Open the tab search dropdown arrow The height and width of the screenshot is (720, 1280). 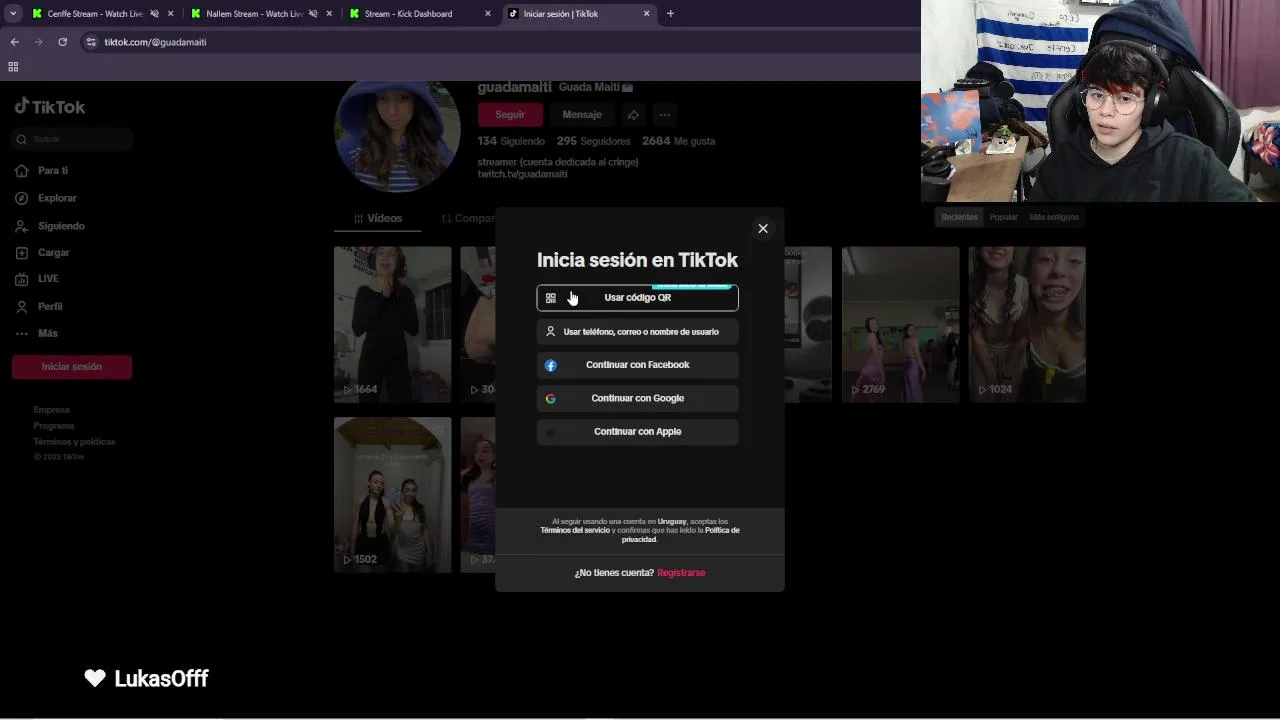[x=13, y=14]
